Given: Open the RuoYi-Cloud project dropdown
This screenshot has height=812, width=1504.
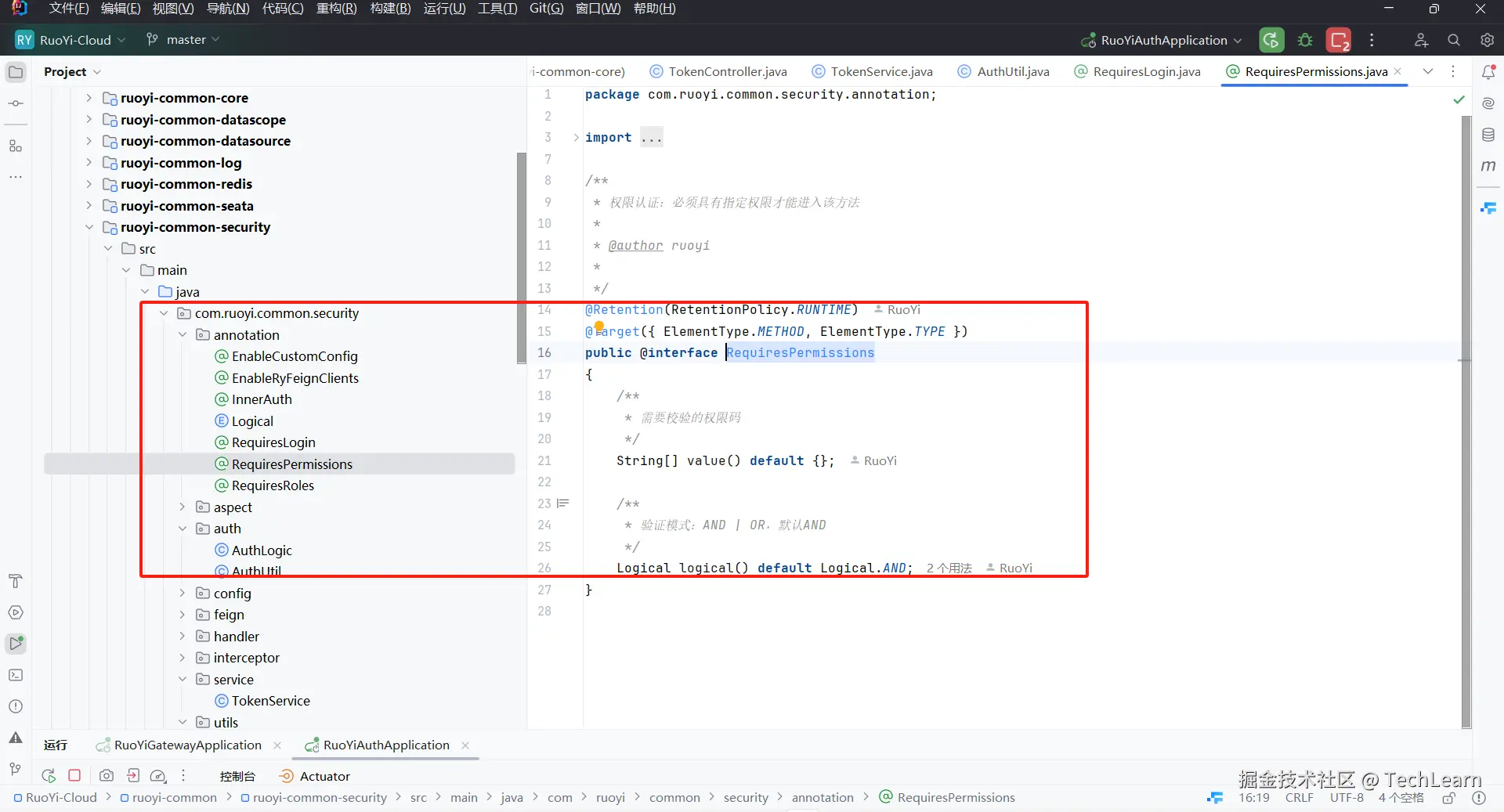Looking at the screenshot, I should coord(70,40).
